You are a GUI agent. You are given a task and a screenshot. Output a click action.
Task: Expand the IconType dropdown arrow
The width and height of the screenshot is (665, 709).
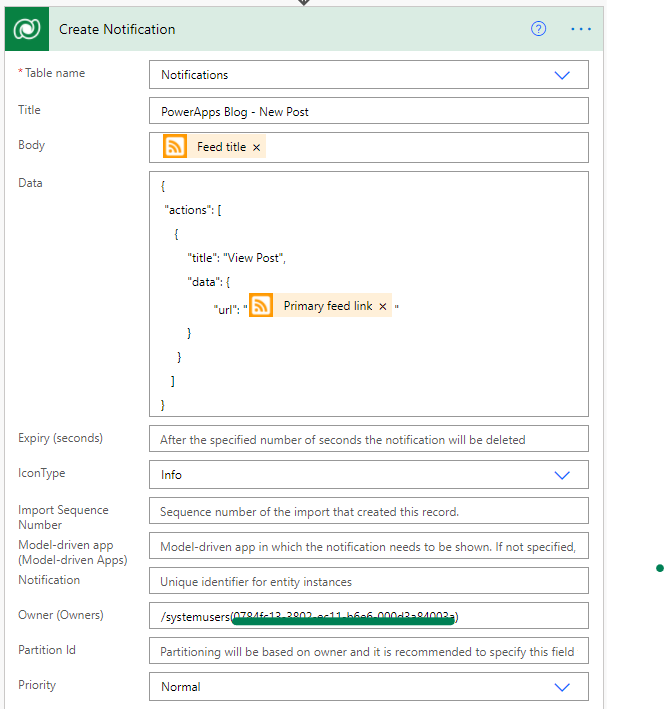pyautogui.click(x=562, y=475)
